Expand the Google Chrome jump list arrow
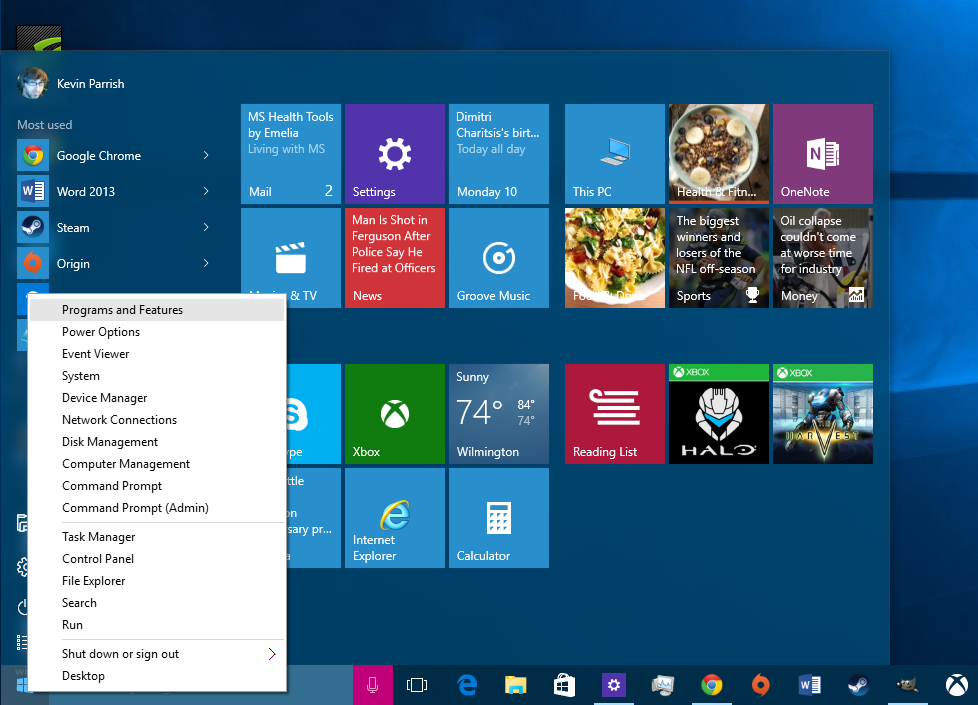This screenshot has width=978, height=705. (206, 155)
